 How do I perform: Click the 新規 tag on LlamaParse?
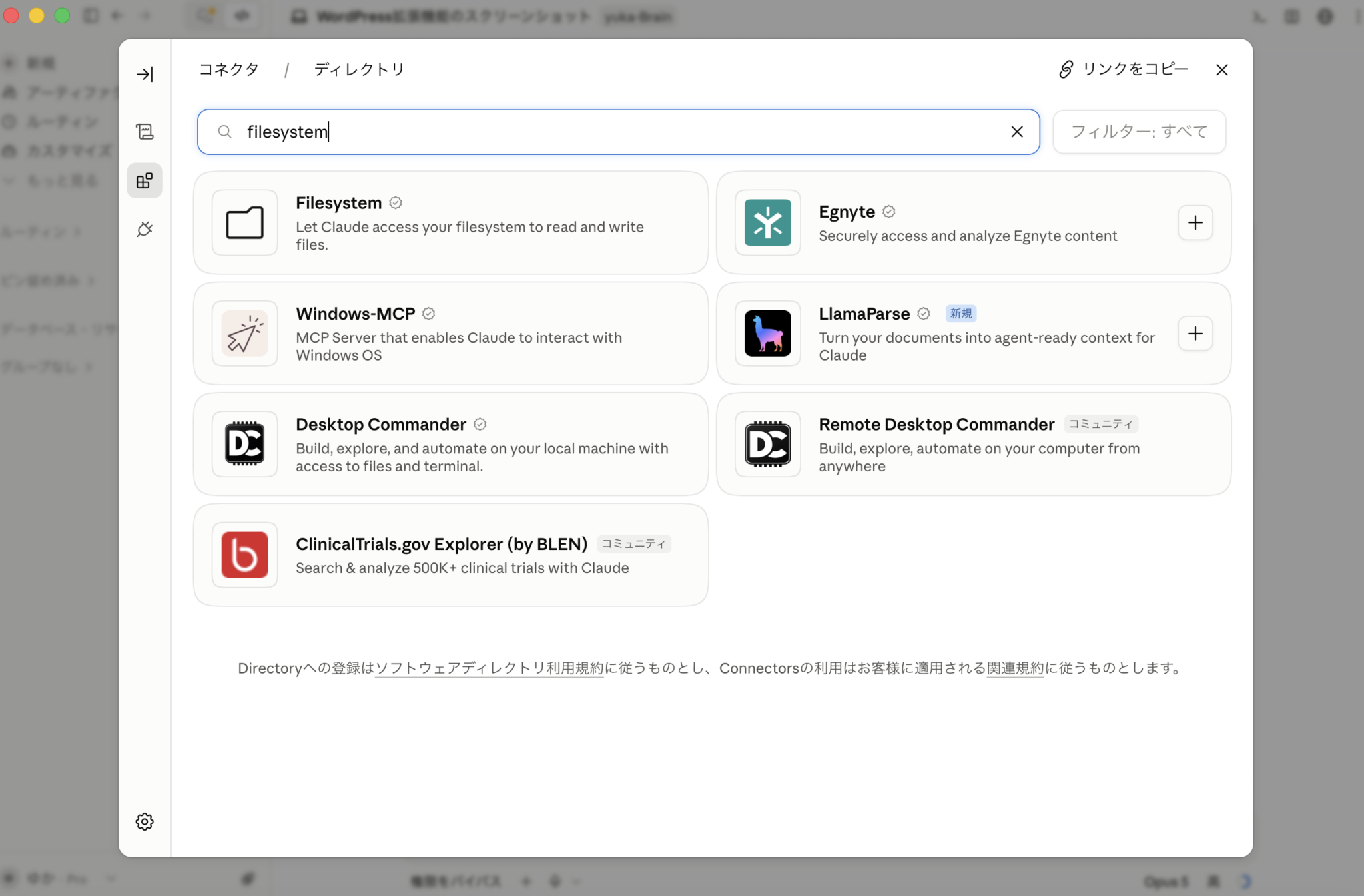click(960, 313)
